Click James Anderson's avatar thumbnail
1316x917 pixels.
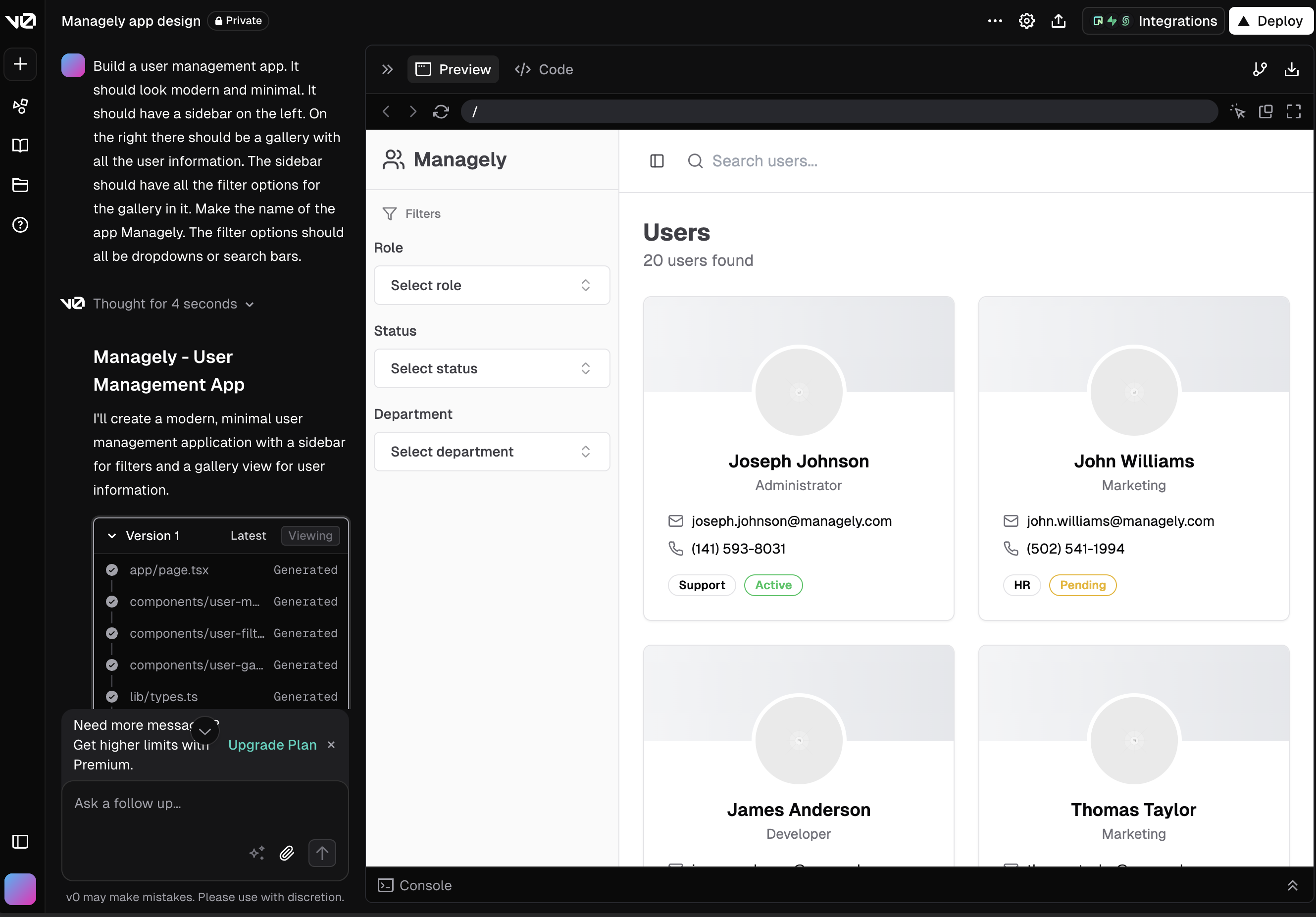[799, 740]
